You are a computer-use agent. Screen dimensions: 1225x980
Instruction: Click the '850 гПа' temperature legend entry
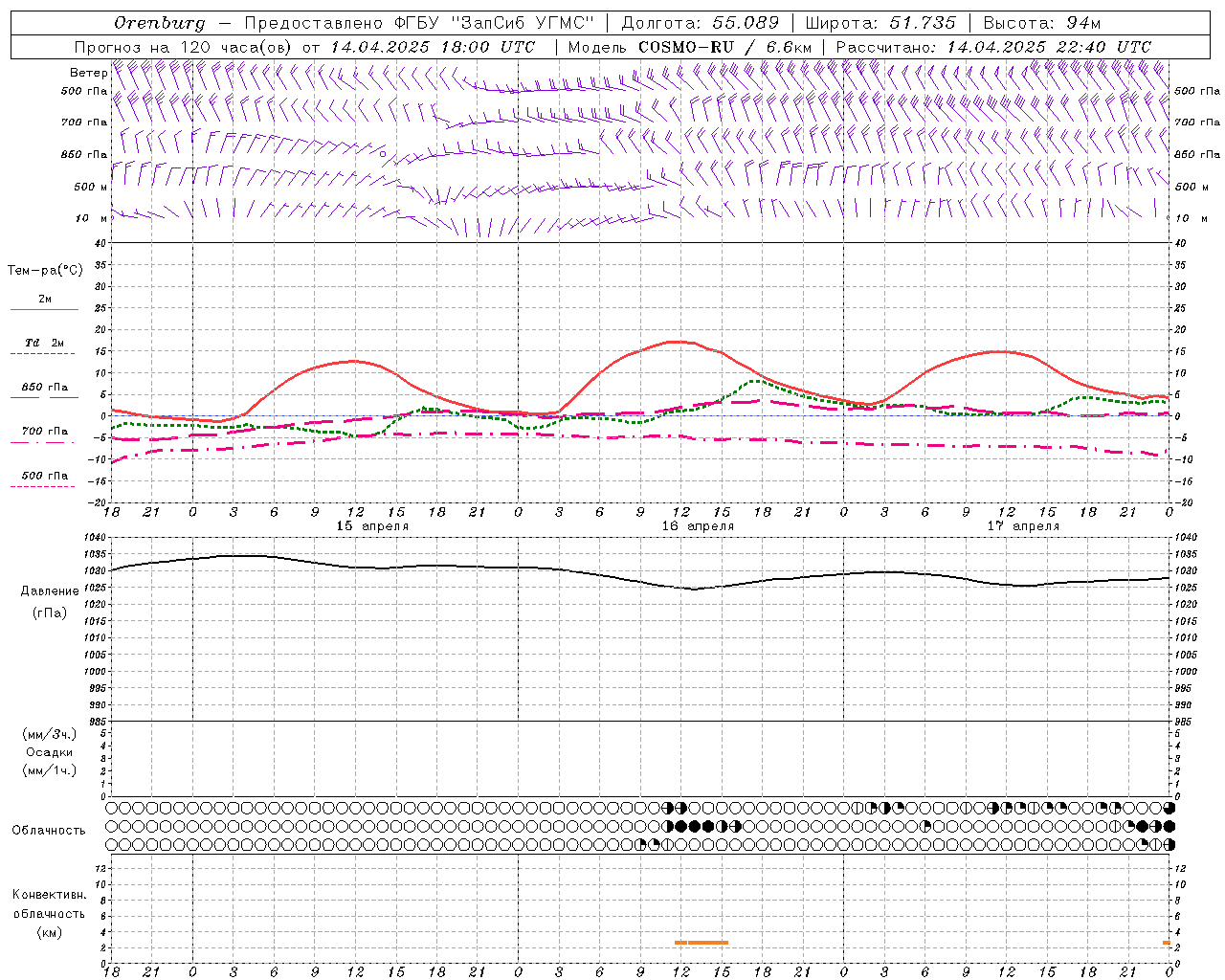[45, 388]
